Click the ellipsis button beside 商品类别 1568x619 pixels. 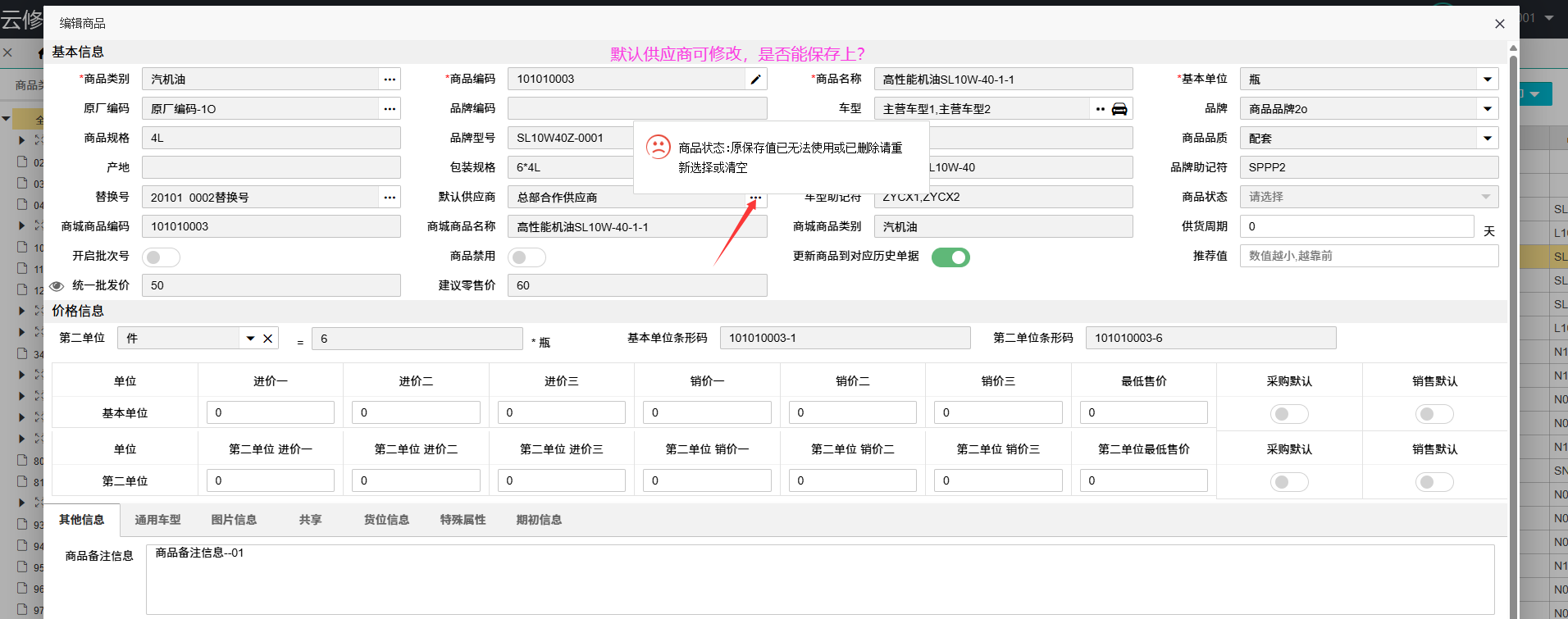[390, 80]
